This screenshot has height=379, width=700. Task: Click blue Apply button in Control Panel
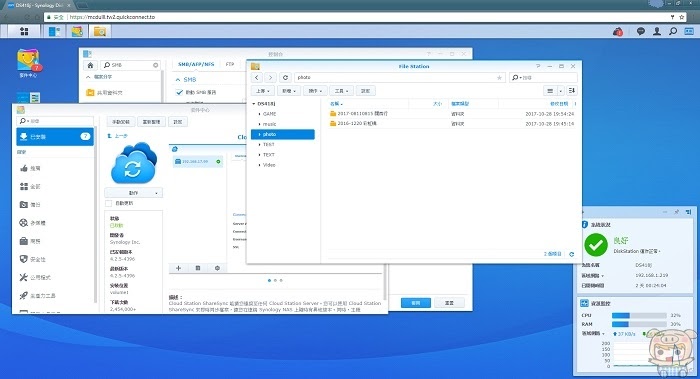tap(416, 303)
